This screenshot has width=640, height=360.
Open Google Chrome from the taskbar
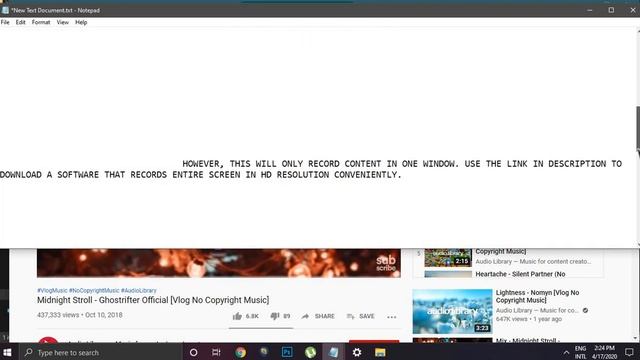(240, 352)
